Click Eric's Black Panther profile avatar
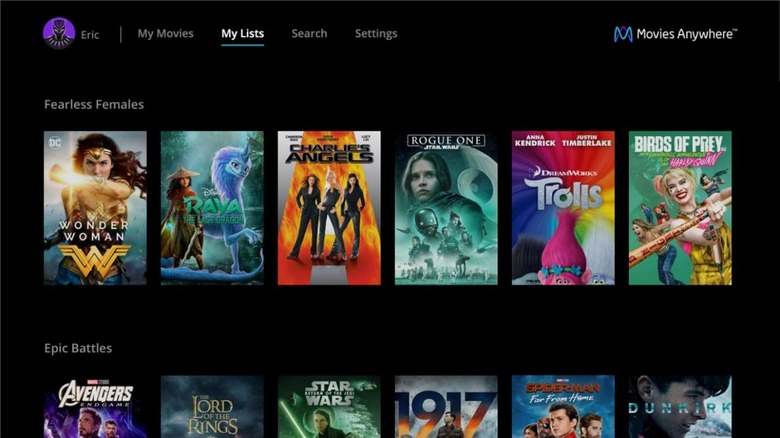 (x=59, y=33)
